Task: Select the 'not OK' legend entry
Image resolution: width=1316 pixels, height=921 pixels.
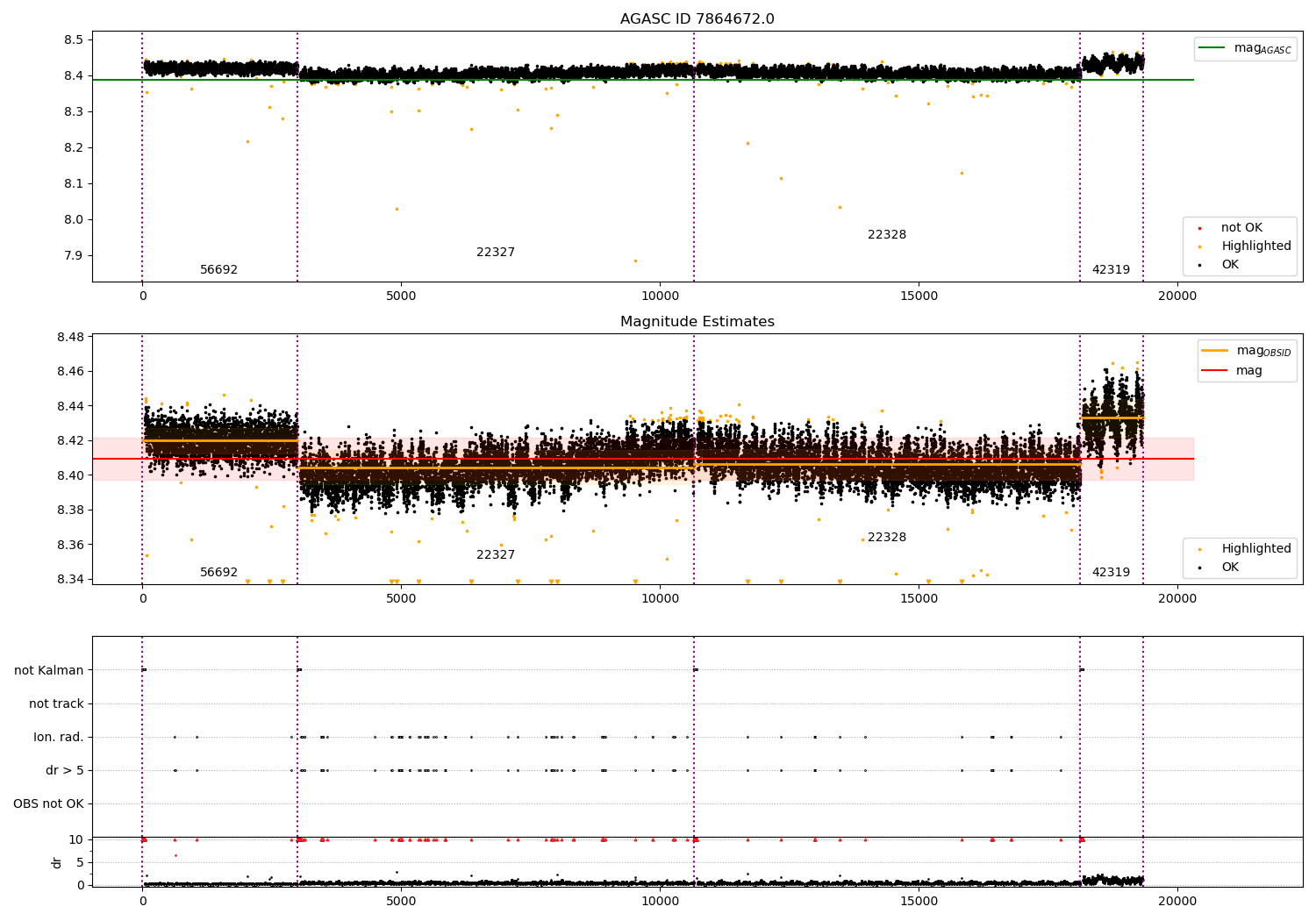Action: pos(1241,228)
